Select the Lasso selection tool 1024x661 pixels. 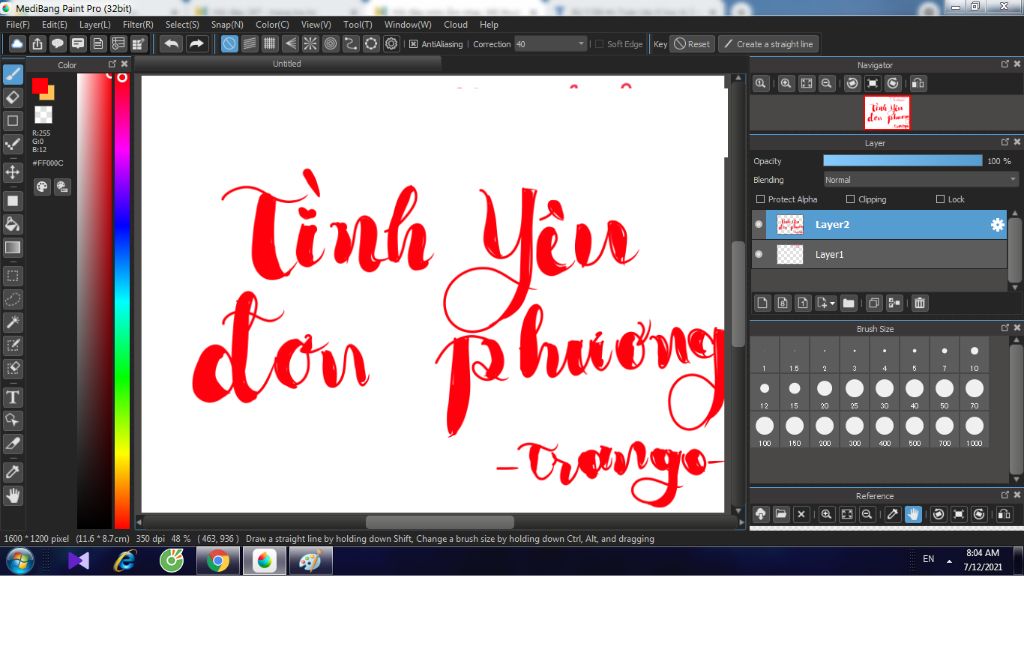click(x=12, y=299)
